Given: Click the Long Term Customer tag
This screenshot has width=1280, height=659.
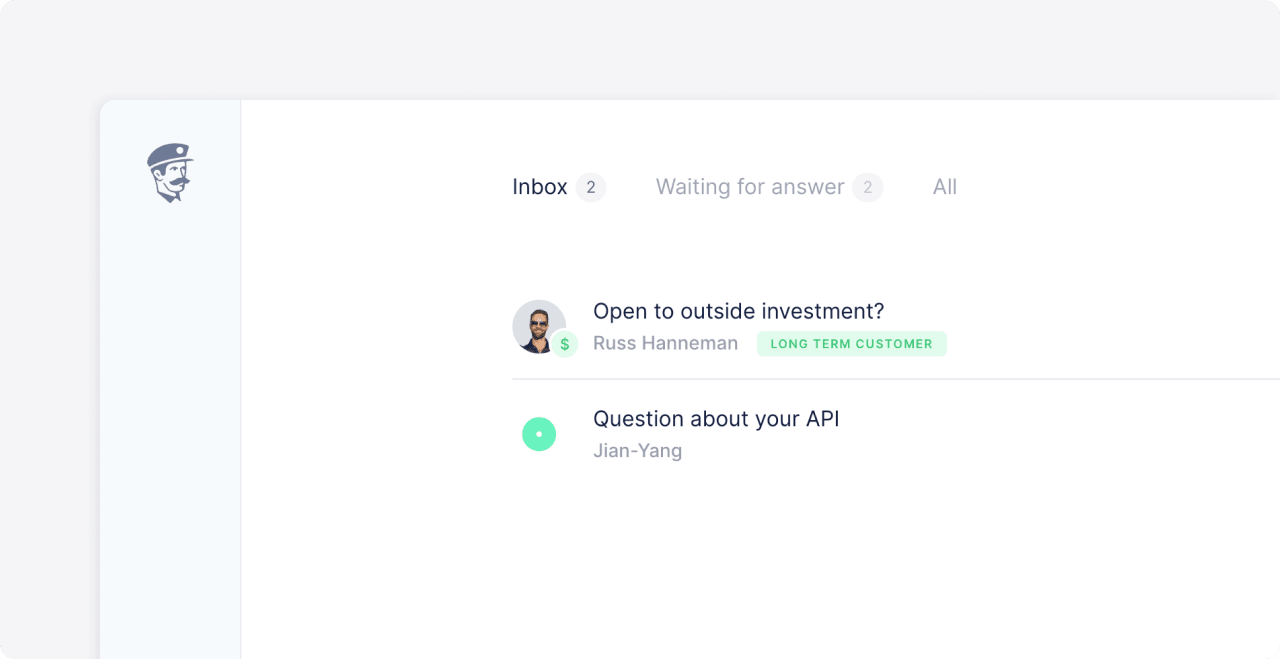Looking at the screenshot, I should coord(851,344).
